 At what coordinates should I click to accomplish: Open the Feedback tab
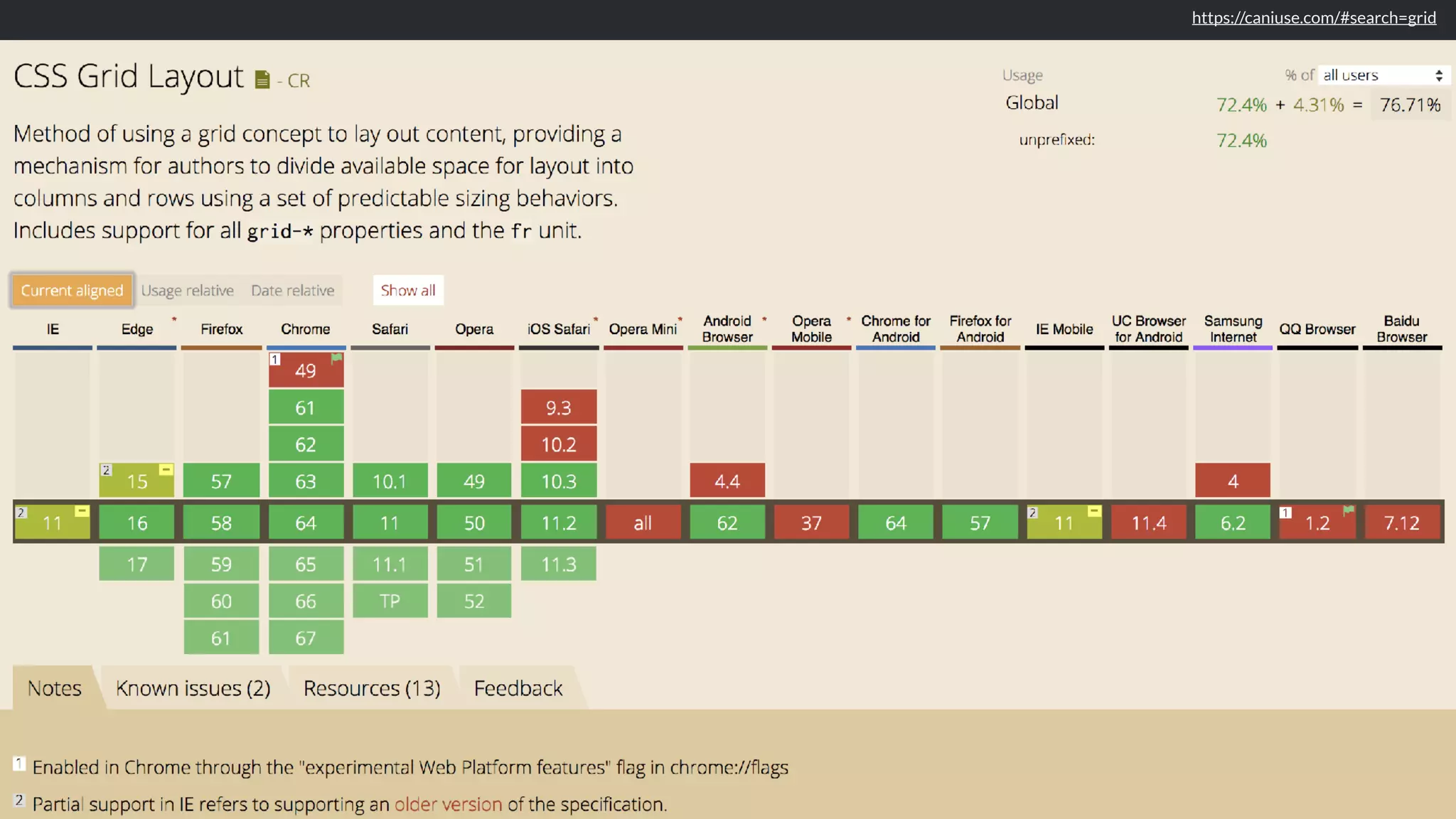click(x=518, y=688)
